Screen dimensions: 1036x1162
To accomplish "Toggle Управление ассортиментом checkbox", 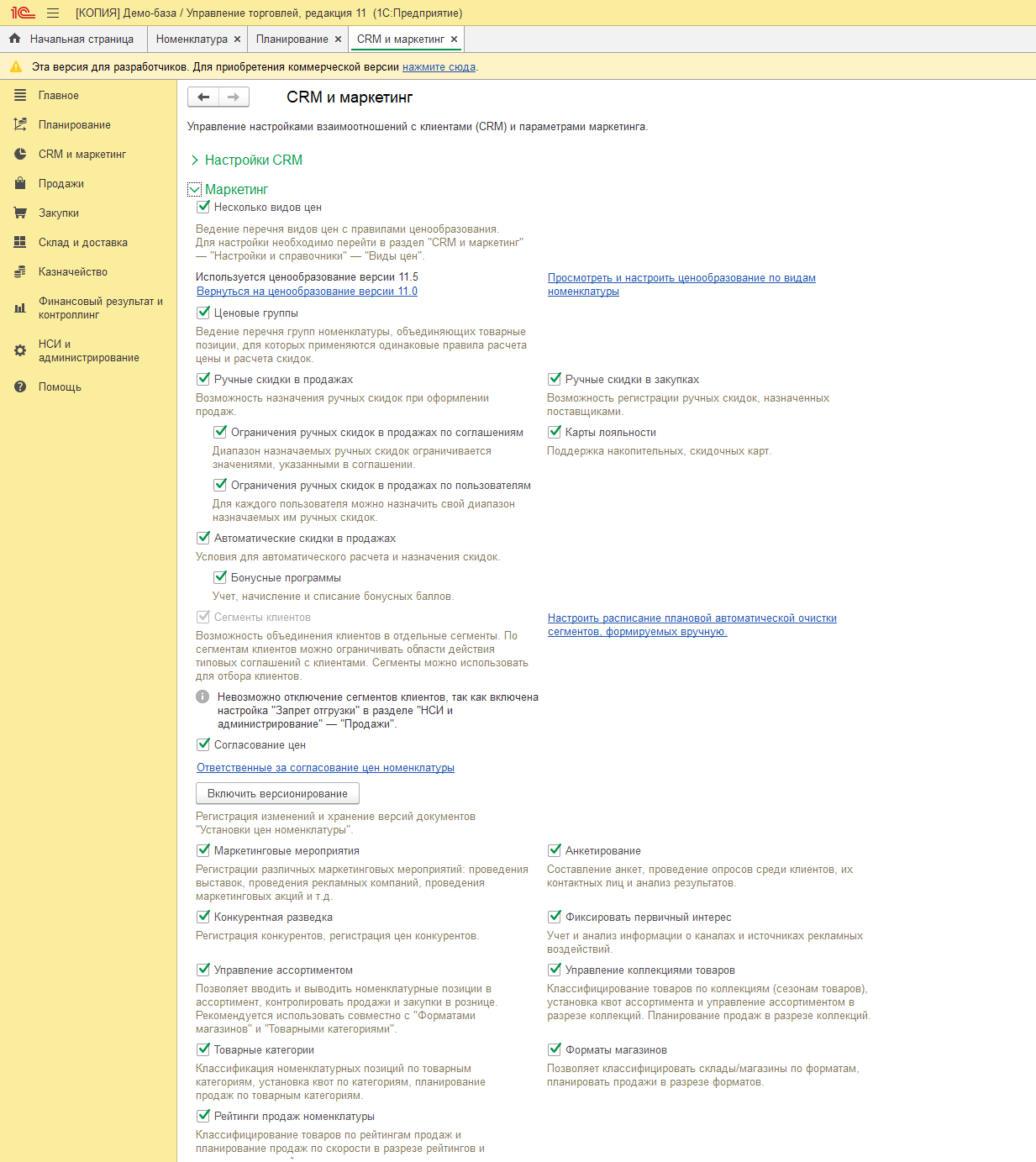I will point(203,970).
